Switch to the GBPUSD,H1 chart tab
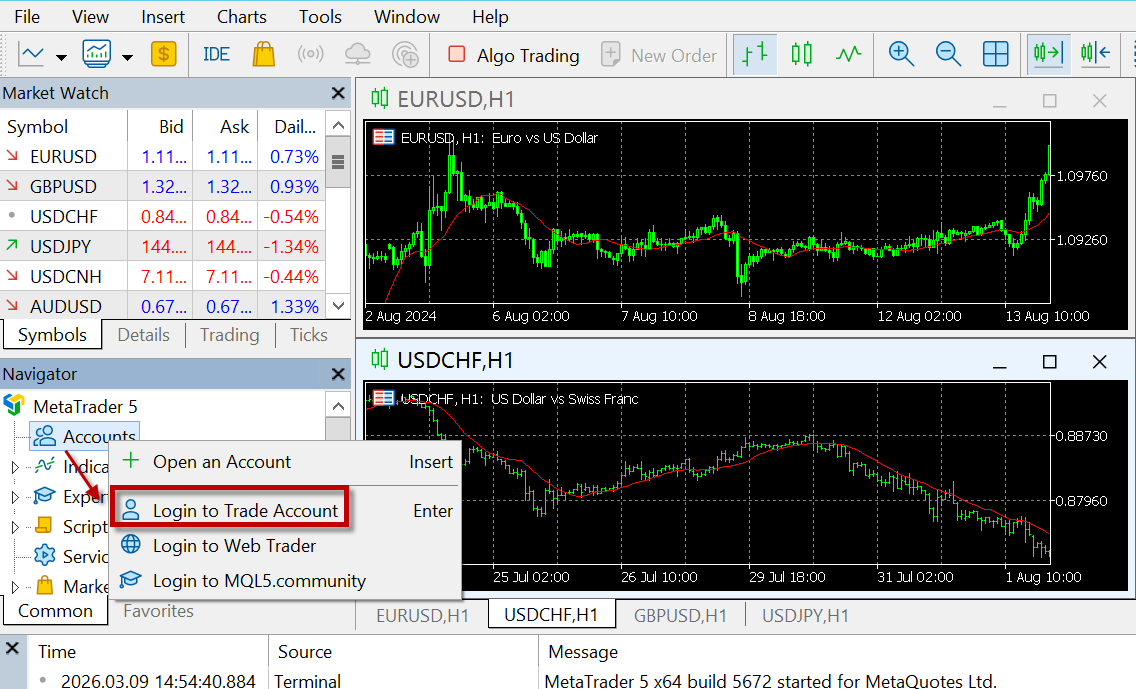This screenshot has width=1136, height=689. pyautogui.click(x=680, y=615)
